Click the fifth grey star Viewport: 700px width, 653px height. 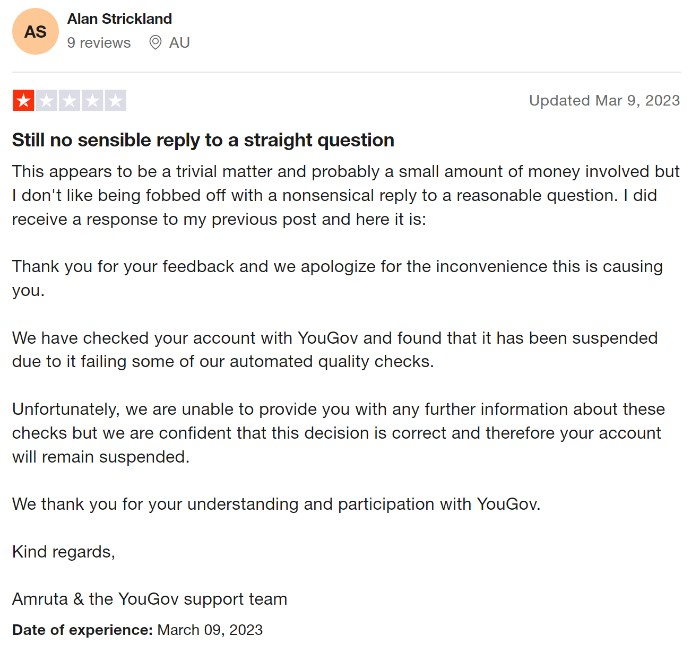point(115,100)
